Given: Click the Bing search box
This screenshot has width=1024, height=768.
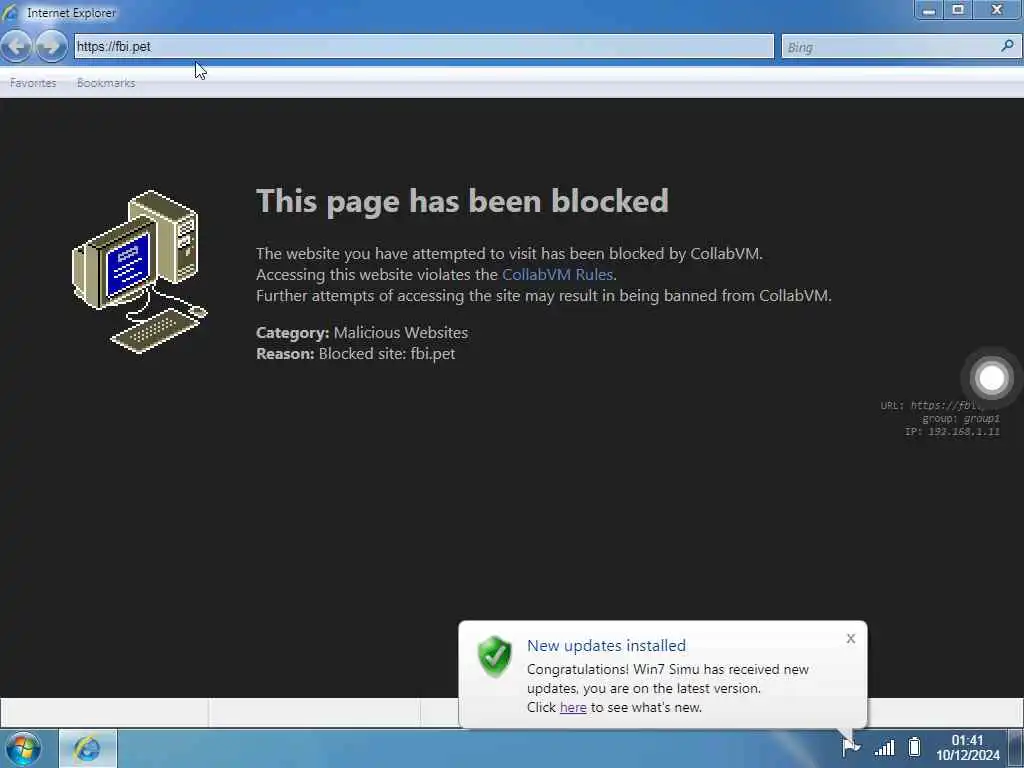Looking at the screenshot, I should pyautogui.click(x=901, y=46).
